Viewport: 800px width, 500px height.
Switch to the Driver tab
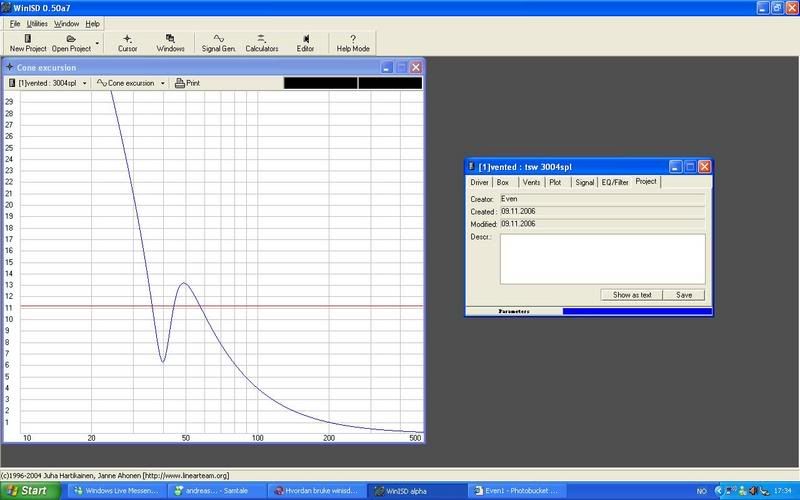(480, 183)
